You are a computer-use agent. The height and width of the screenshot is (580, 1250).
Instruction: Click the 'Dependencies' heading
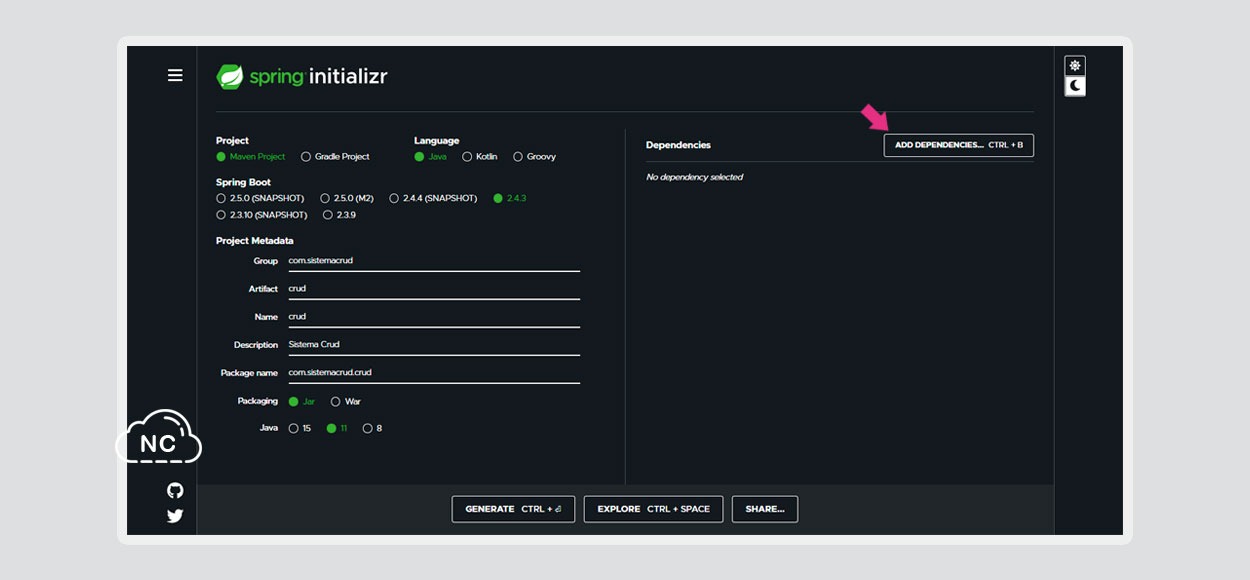(678, 145)
